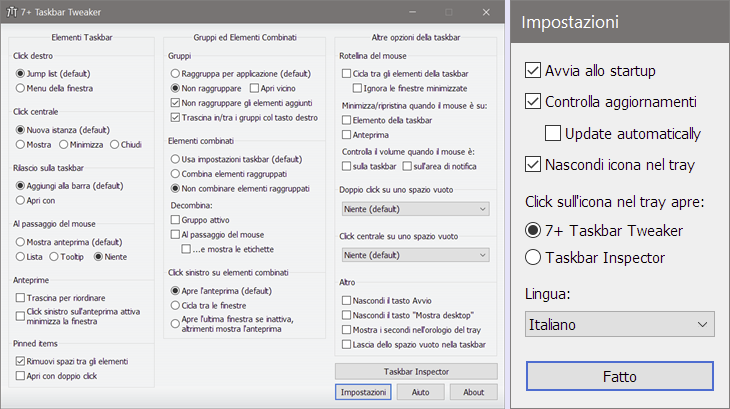Toggle Click sinistro sull'anteprima attiva minimizza
This screenshot has width=730, height=409.
[x=20, y=316]
